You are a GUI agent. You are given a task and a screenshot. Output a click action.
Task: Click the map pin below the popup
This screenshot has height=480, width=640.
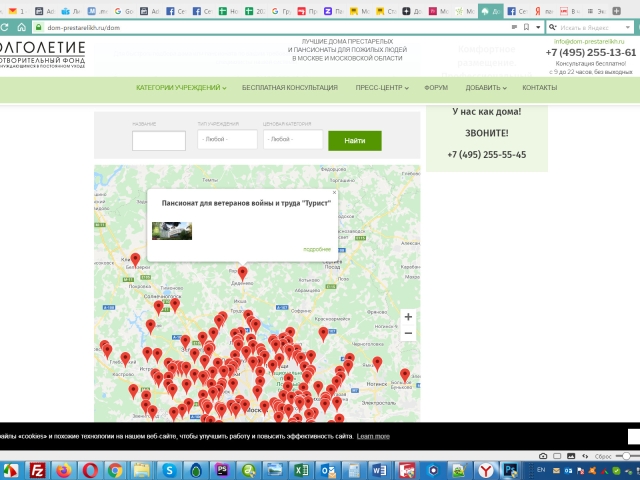pyautogui.click(x=242, y=273)
